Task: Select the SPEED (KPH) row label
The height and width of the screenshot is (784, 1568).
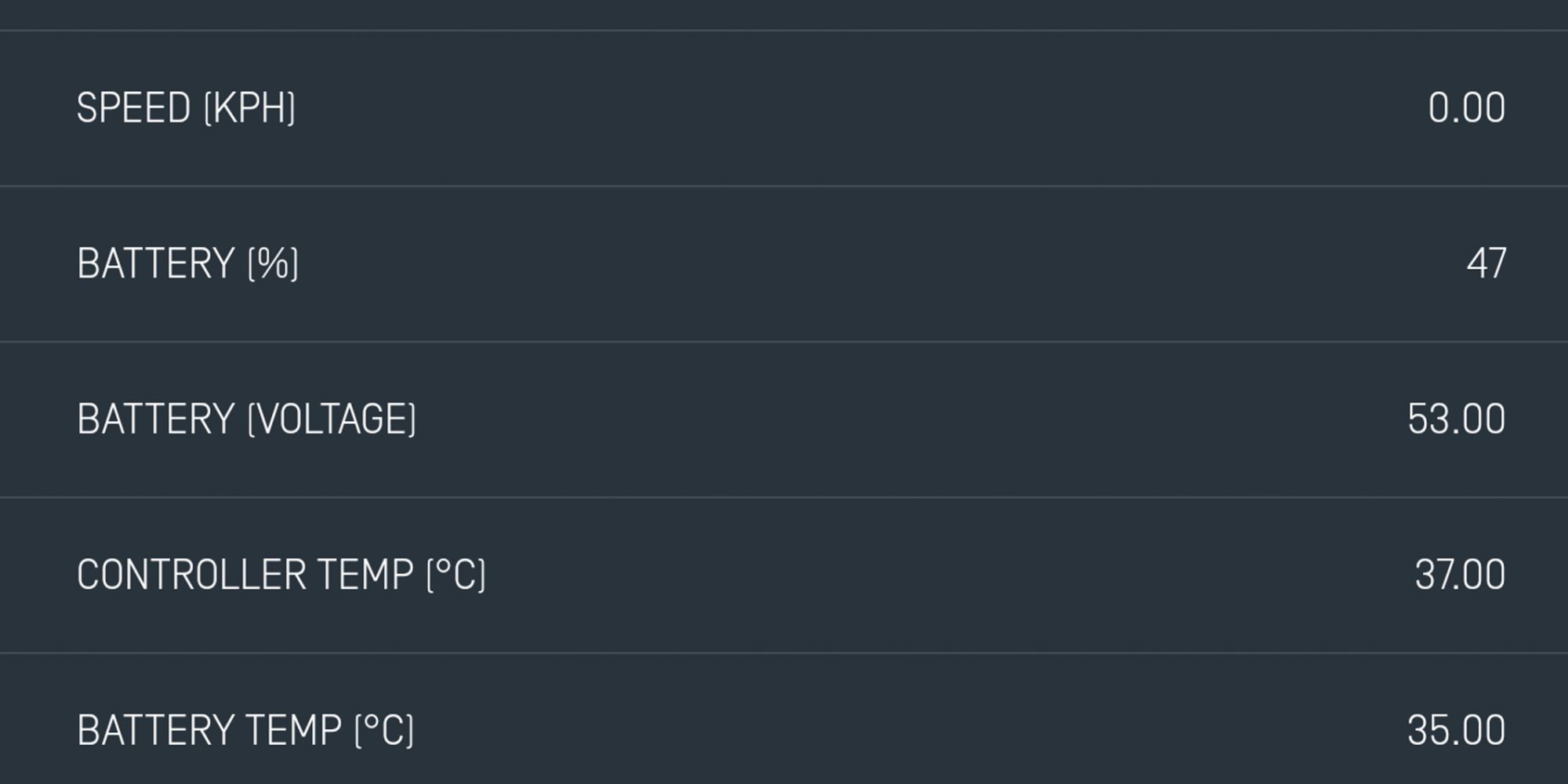Action: coord(186,108)
